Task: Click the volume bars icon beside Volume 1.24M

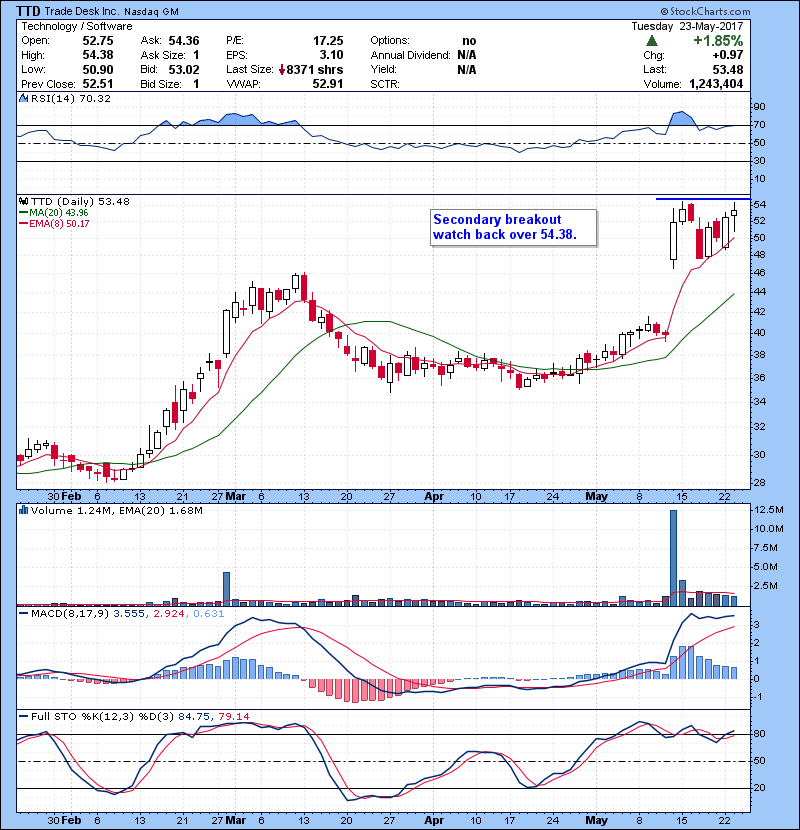Action: coord(23,510)
